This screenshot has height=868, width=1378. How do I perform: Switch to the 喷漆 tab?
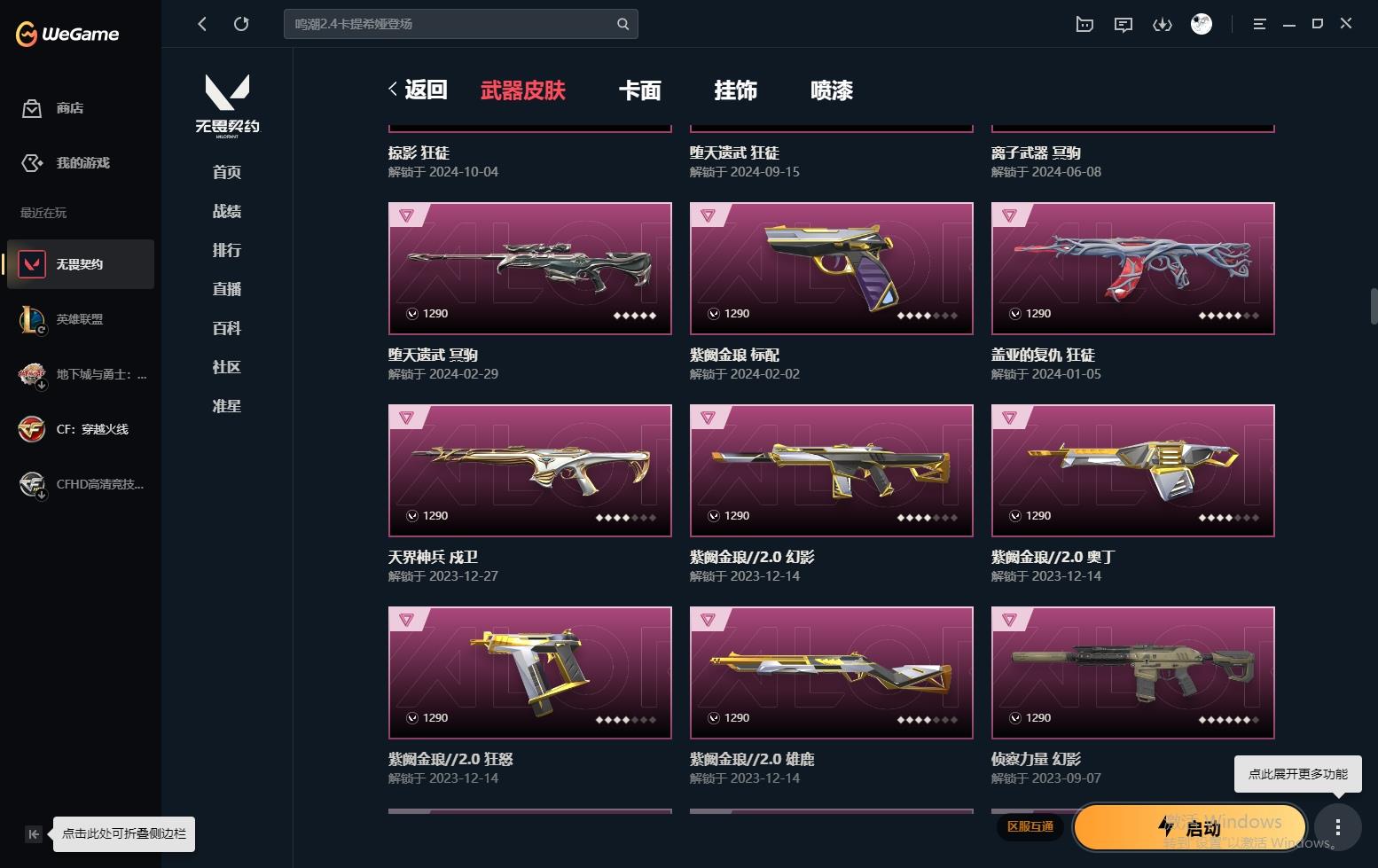coord(832,90)
